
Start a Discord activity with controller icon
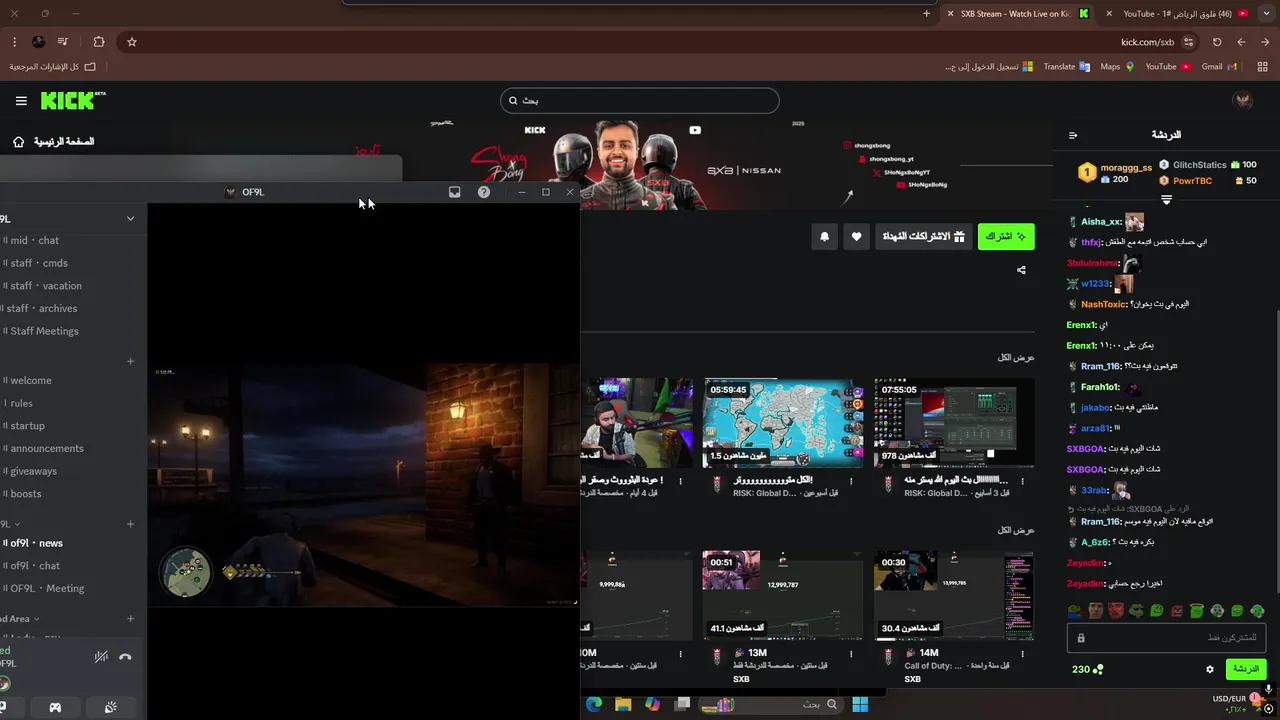pyautogui.click(x=55, y=707)
